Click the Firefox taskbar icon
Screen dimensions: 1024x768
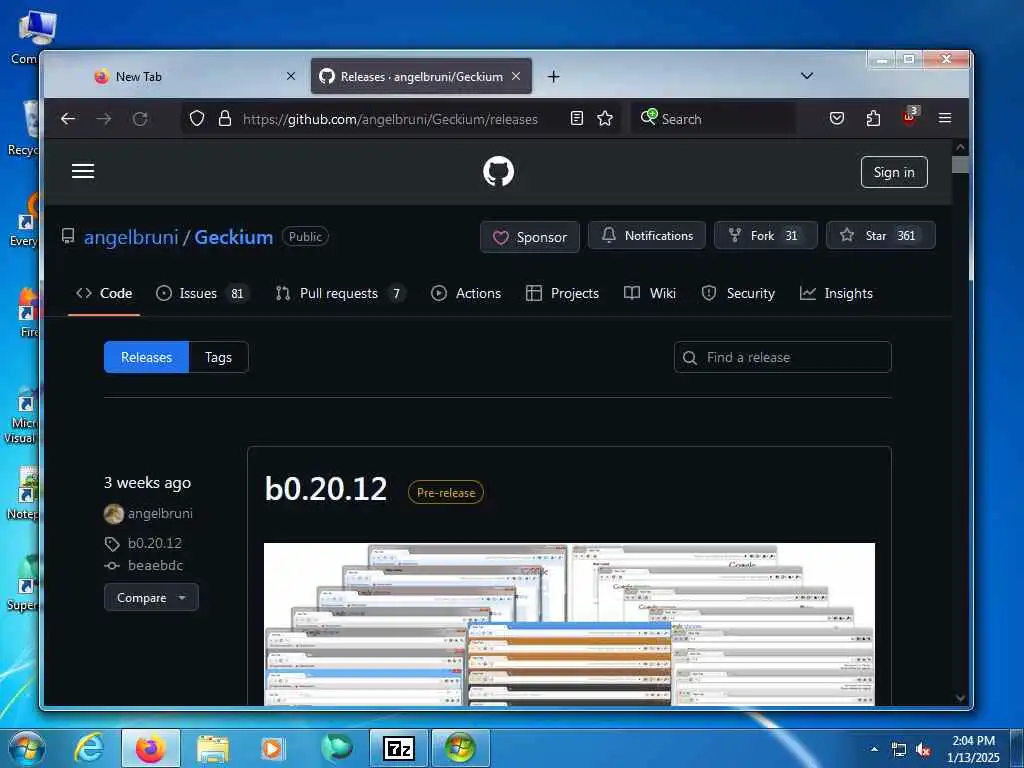(x=150, y=748)
